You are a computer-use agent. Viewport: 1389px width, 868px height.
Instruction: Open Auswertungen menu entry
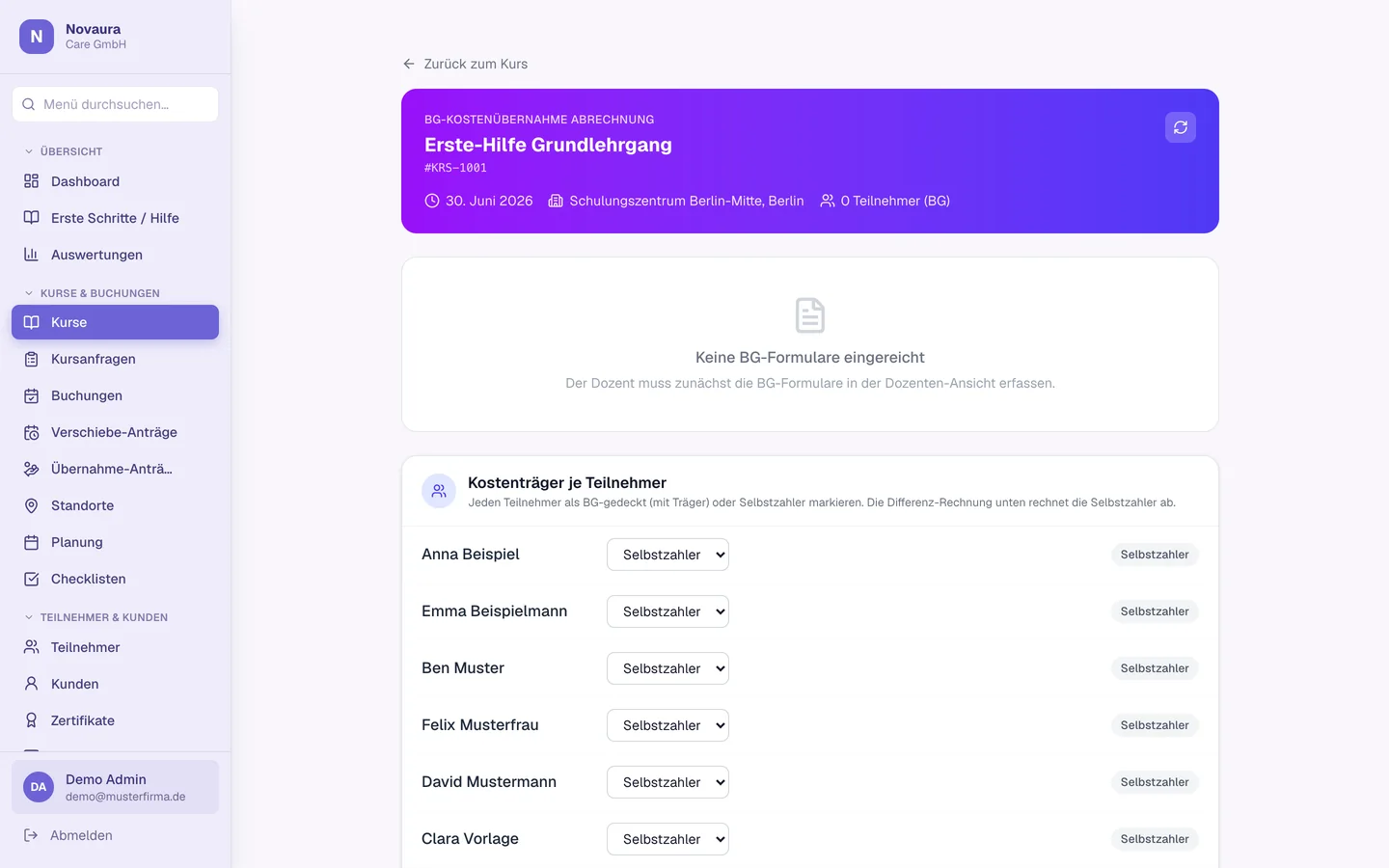(x=115, y=255)
